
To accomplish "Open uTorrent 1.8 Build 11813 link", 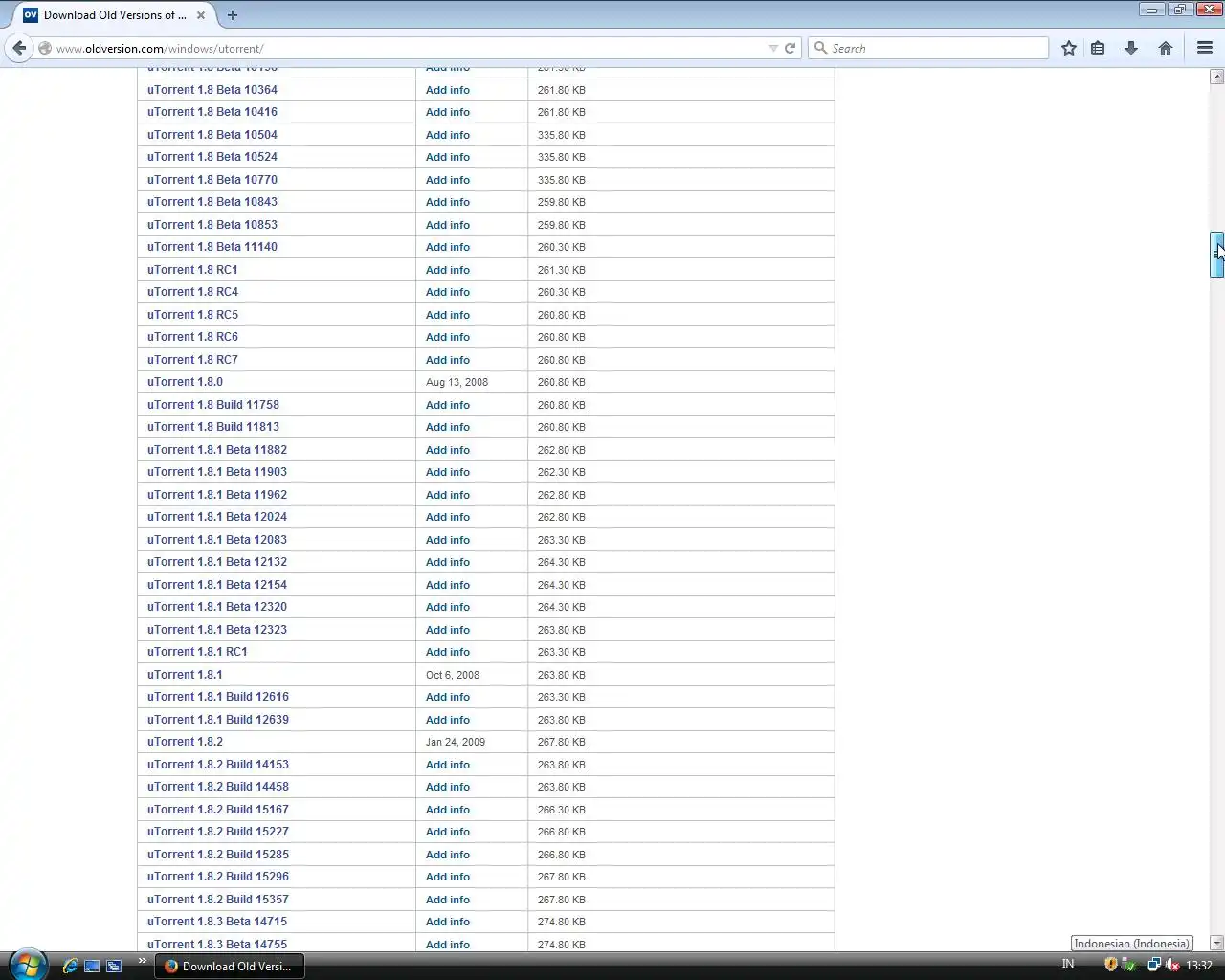I will 213,427.
